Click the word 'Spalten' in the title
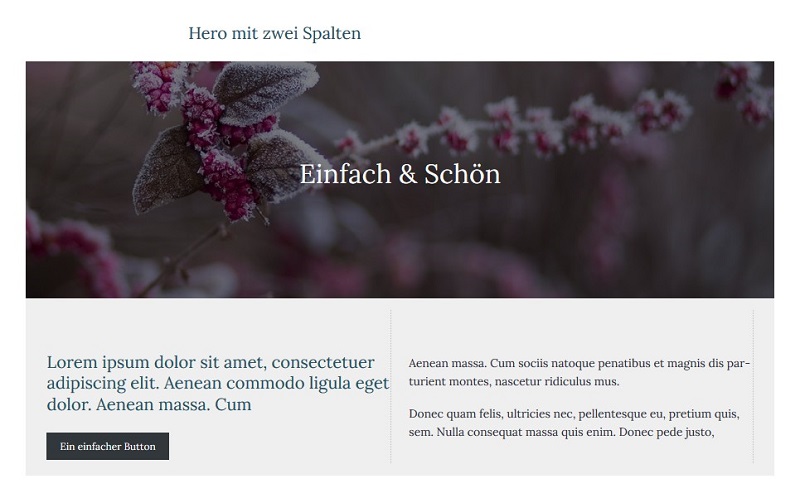Screen dimensions: 800x503 tap(332, 33)
